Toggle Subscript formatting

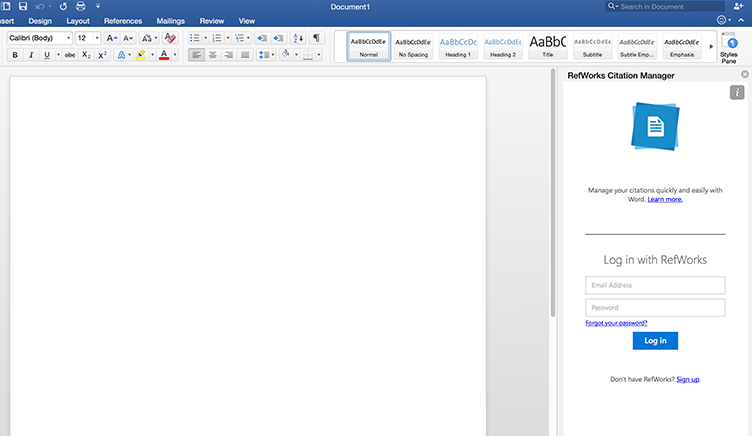click(86, 55)
